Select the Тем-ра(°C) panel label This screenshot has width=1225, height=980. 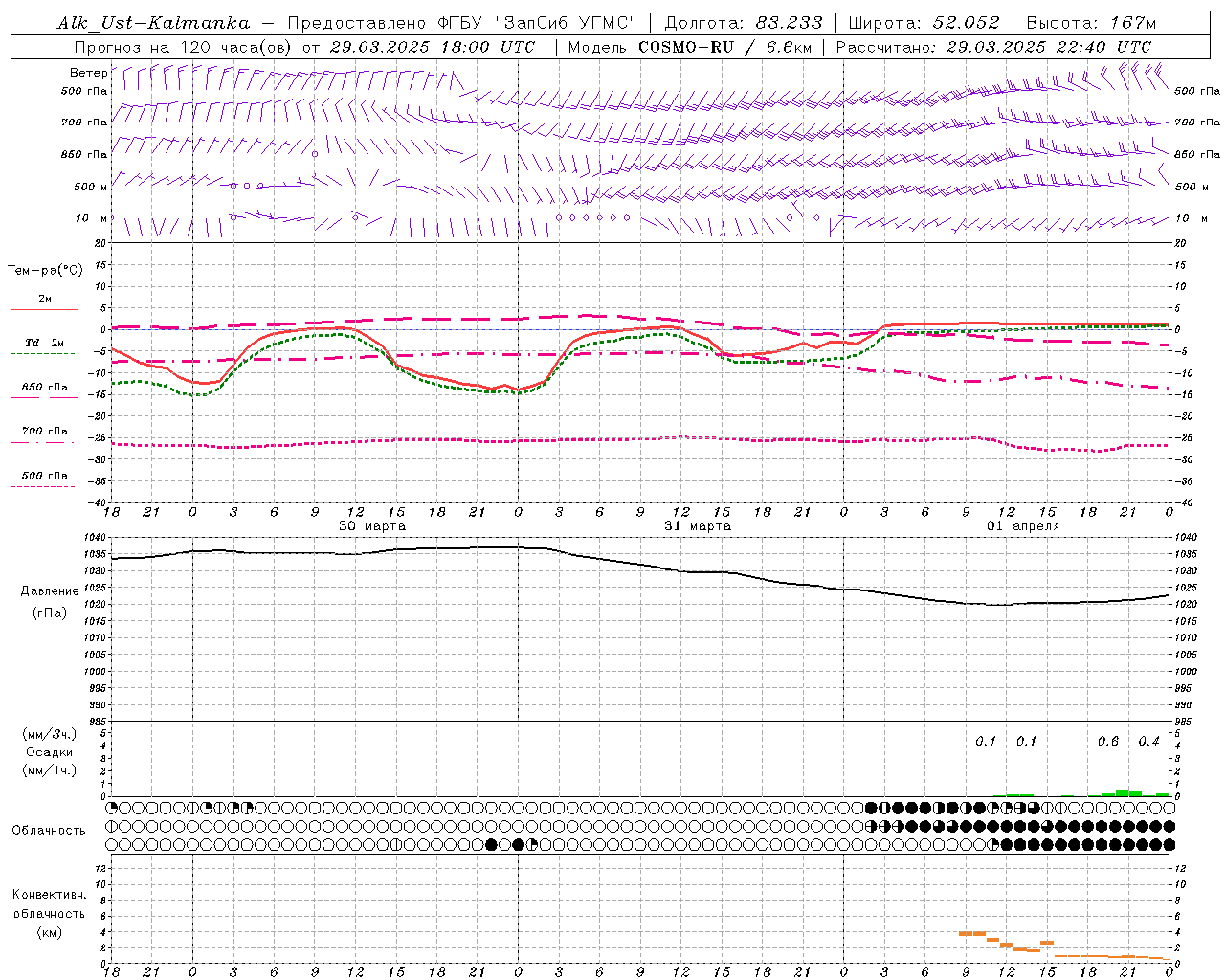point(45,271)
